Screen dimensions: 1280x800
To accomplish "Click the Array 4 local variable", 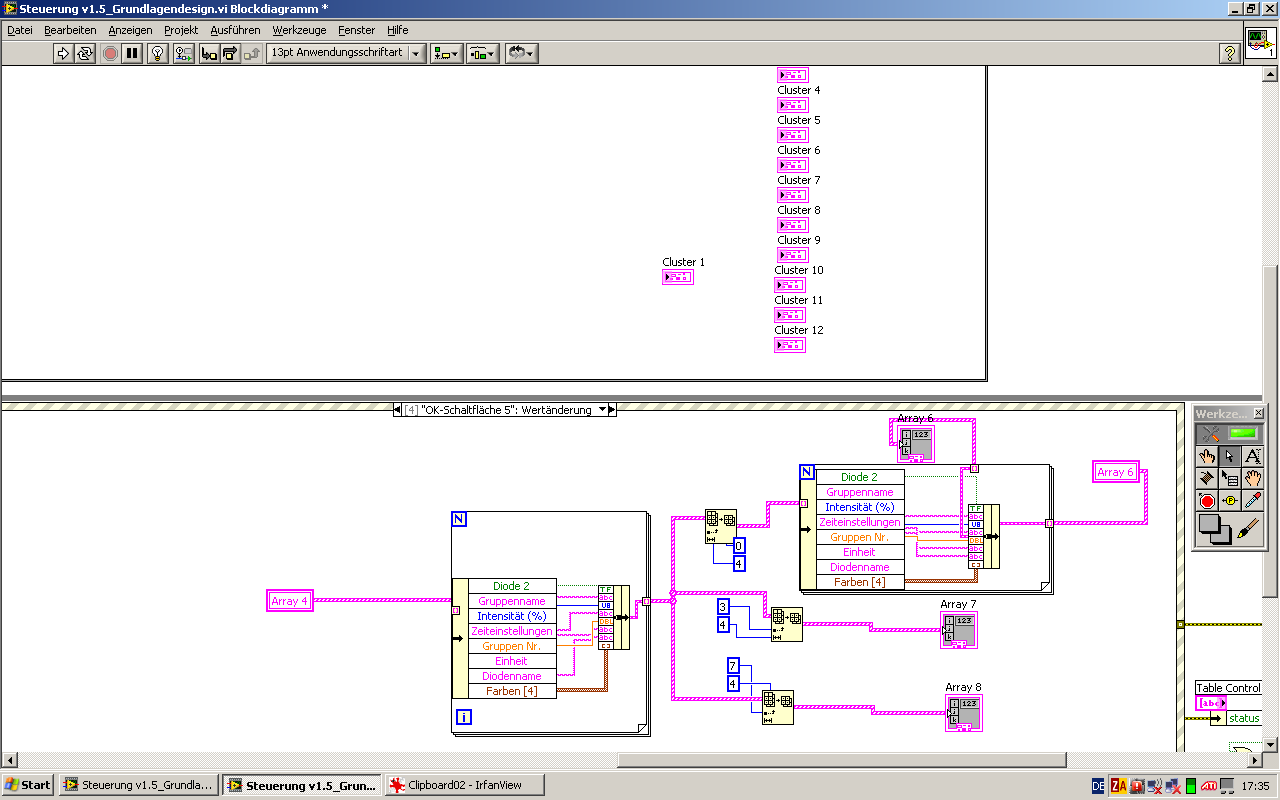I will [290, 601].
